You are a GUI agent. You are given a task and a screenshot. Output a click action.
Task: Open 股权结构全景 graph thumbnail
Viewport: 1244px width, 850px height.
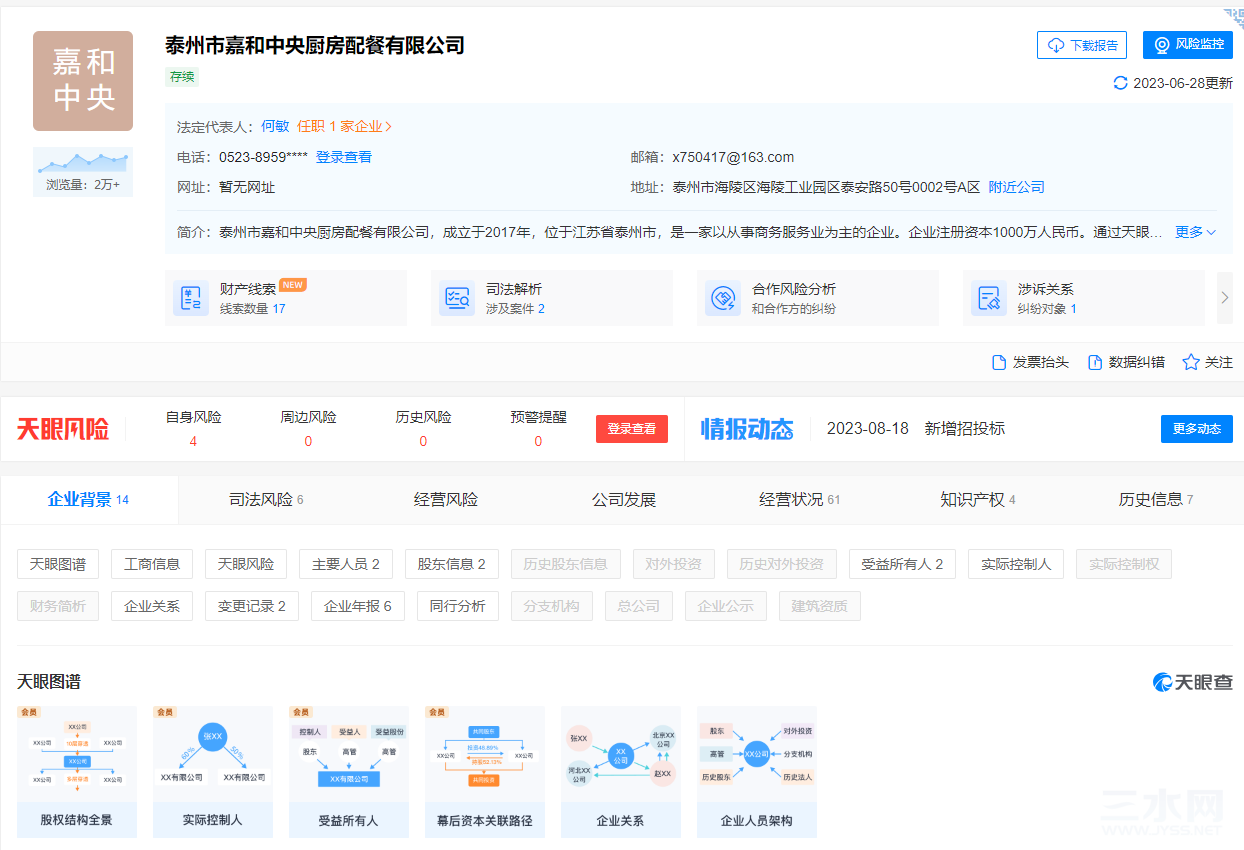(x=77, y=772)
